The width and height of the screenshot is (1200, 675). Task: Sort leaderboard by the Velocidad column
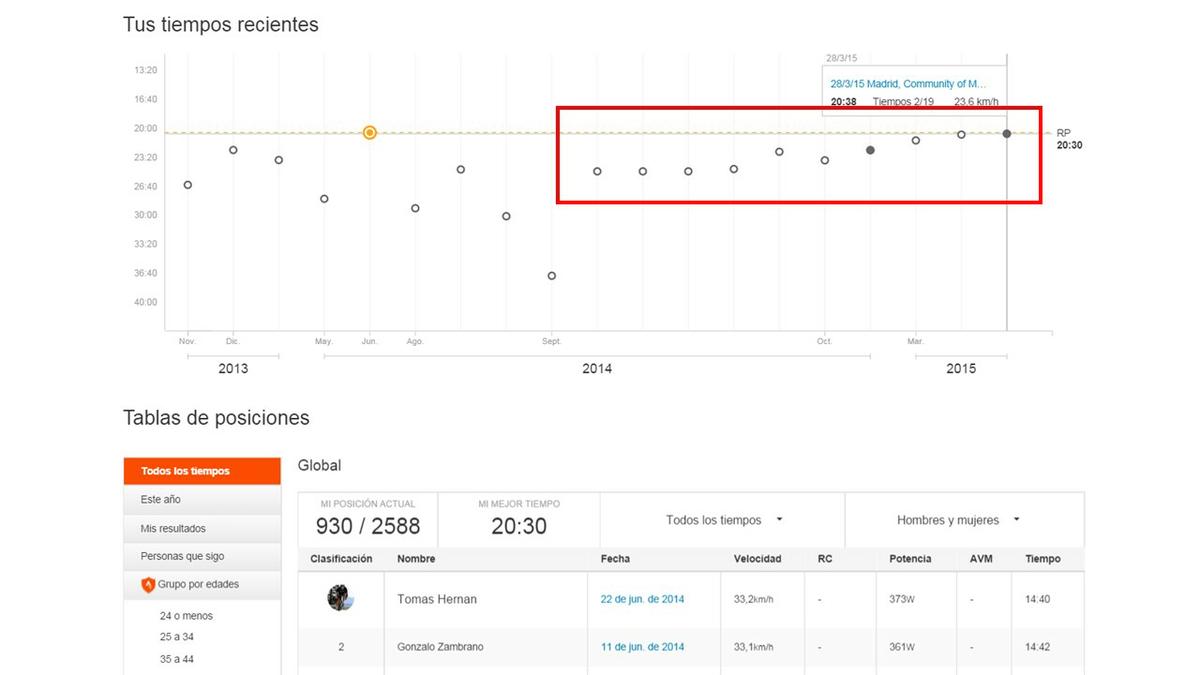click(758, 559)
